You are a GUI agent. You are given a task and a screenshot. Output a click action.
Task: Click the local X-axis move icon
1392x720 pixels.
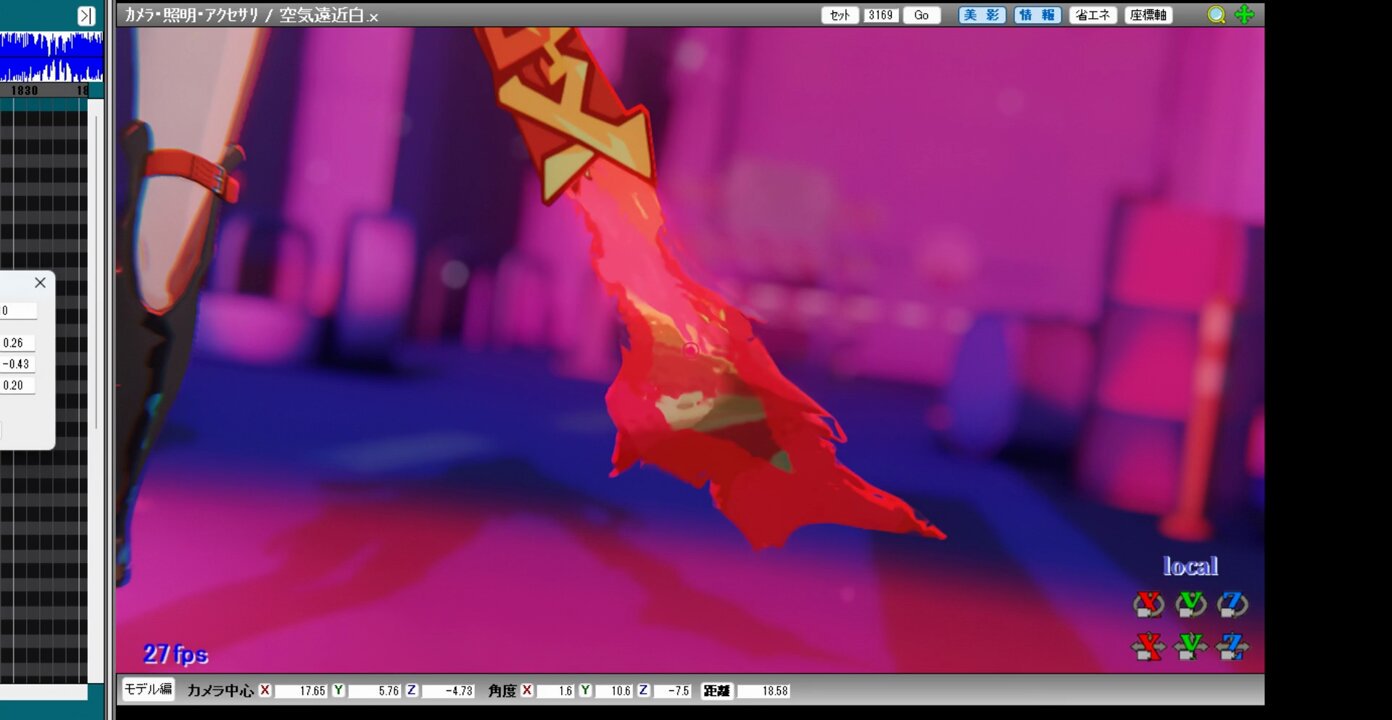1149,647
